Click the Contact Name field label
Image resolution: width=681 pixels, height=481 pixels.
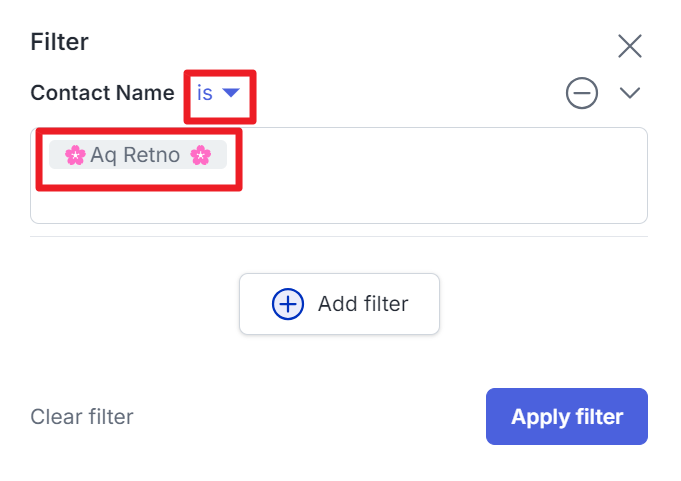pyautogui.click(x=102, y=93)
